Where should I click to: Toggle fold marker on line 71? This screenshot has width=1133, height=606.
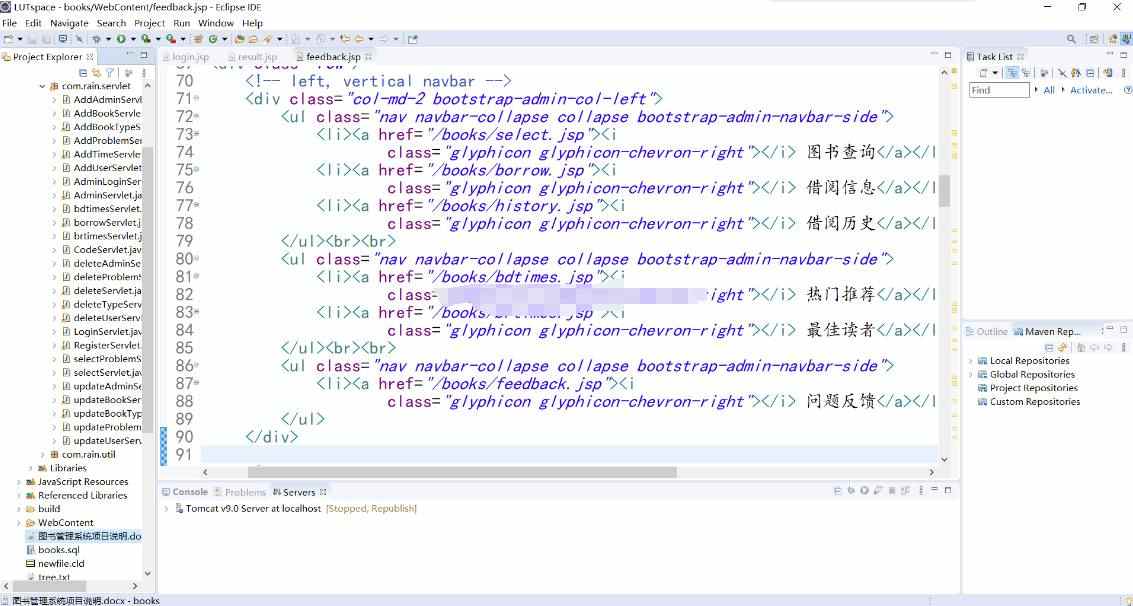tap(197, 98)
